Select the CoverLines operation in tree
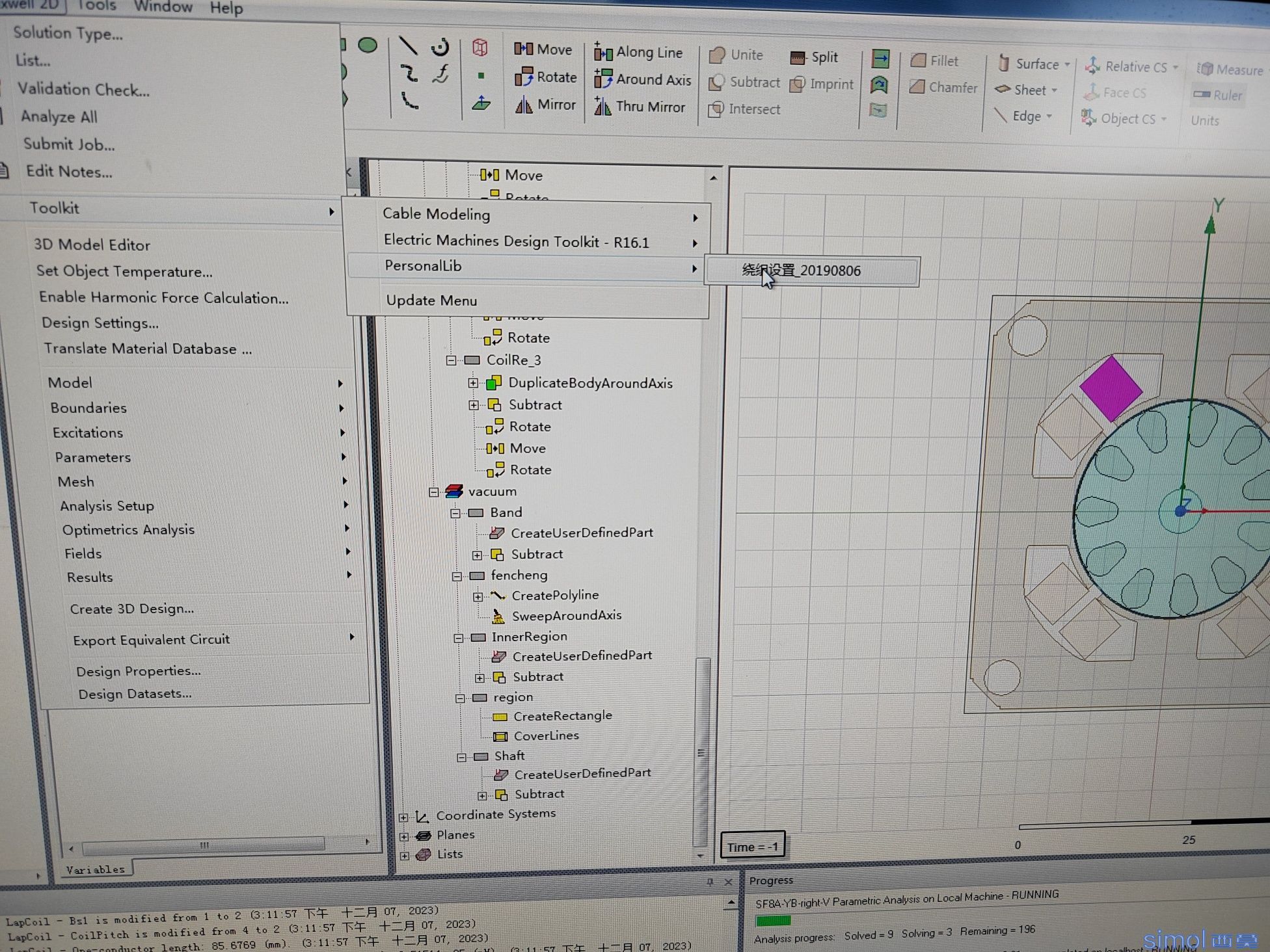Screen dimensions: 1270x952 tap(547, 735)
